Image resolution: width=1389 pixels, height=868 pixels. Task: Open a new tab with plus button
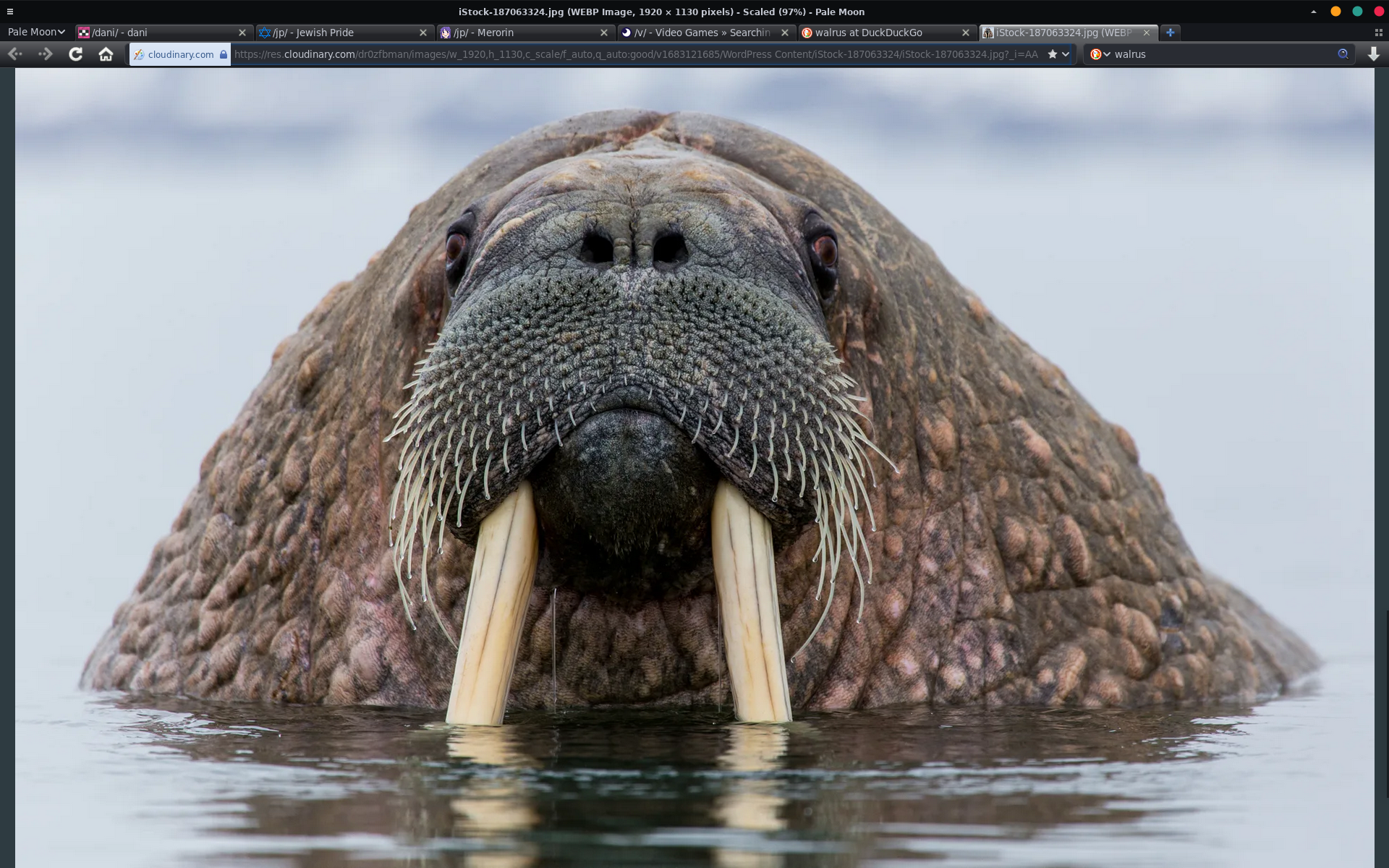[x=1170, y=33]
